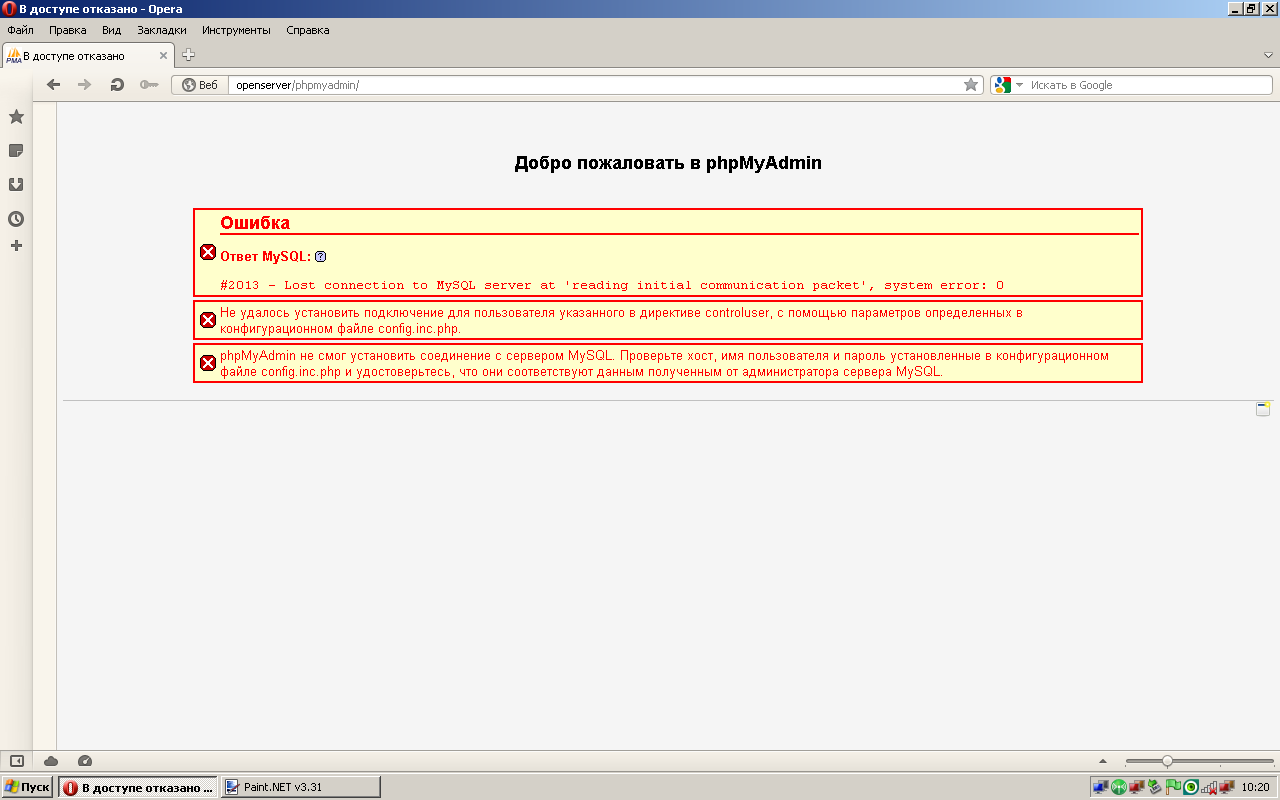This screenshot has height=800, width=1280.
Task: Open Opera Link cloud icon in status bar
Action: [x=51, y=761]
